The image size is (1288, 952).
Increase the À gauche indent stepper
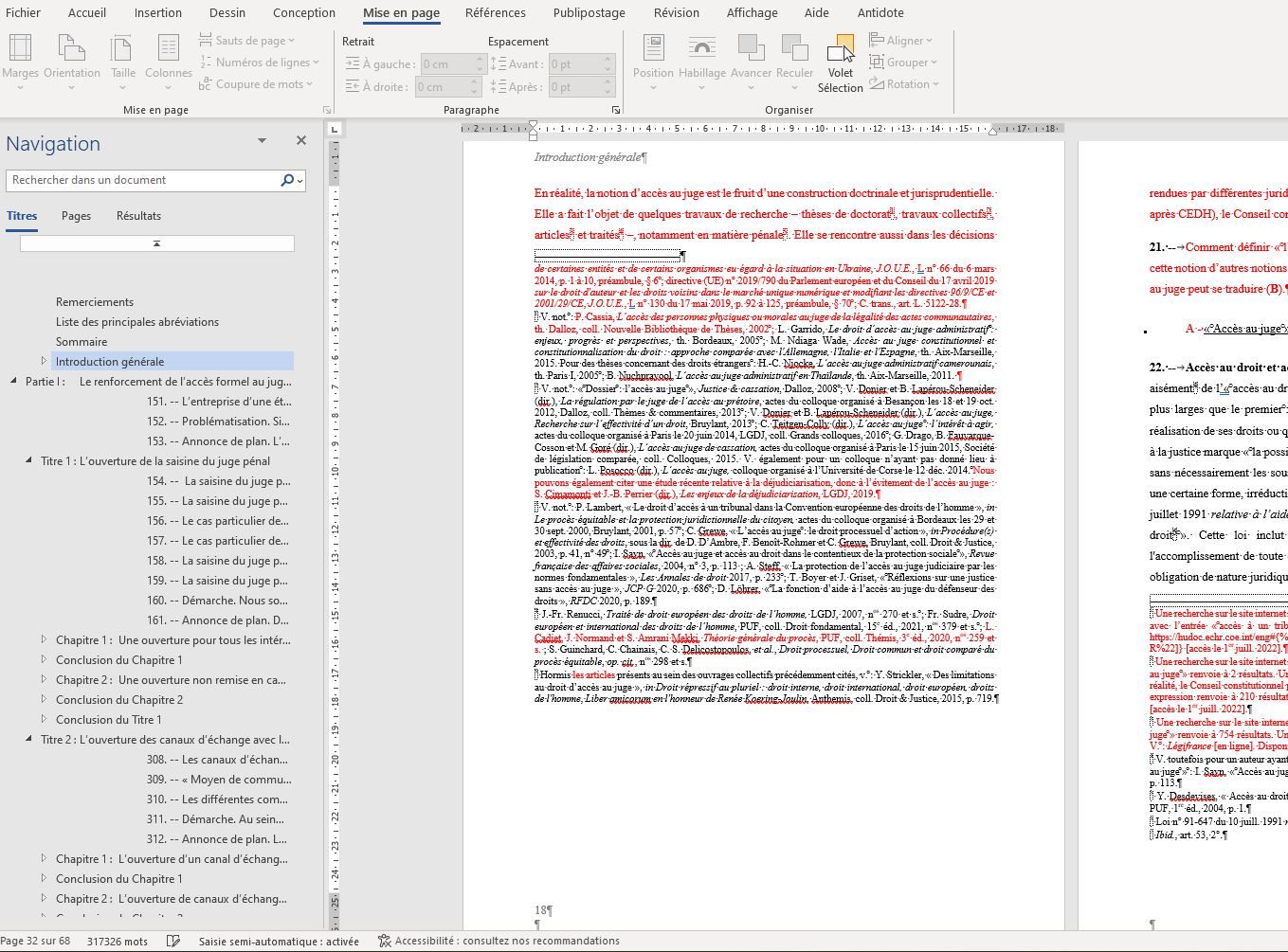[x=481, y=60]
